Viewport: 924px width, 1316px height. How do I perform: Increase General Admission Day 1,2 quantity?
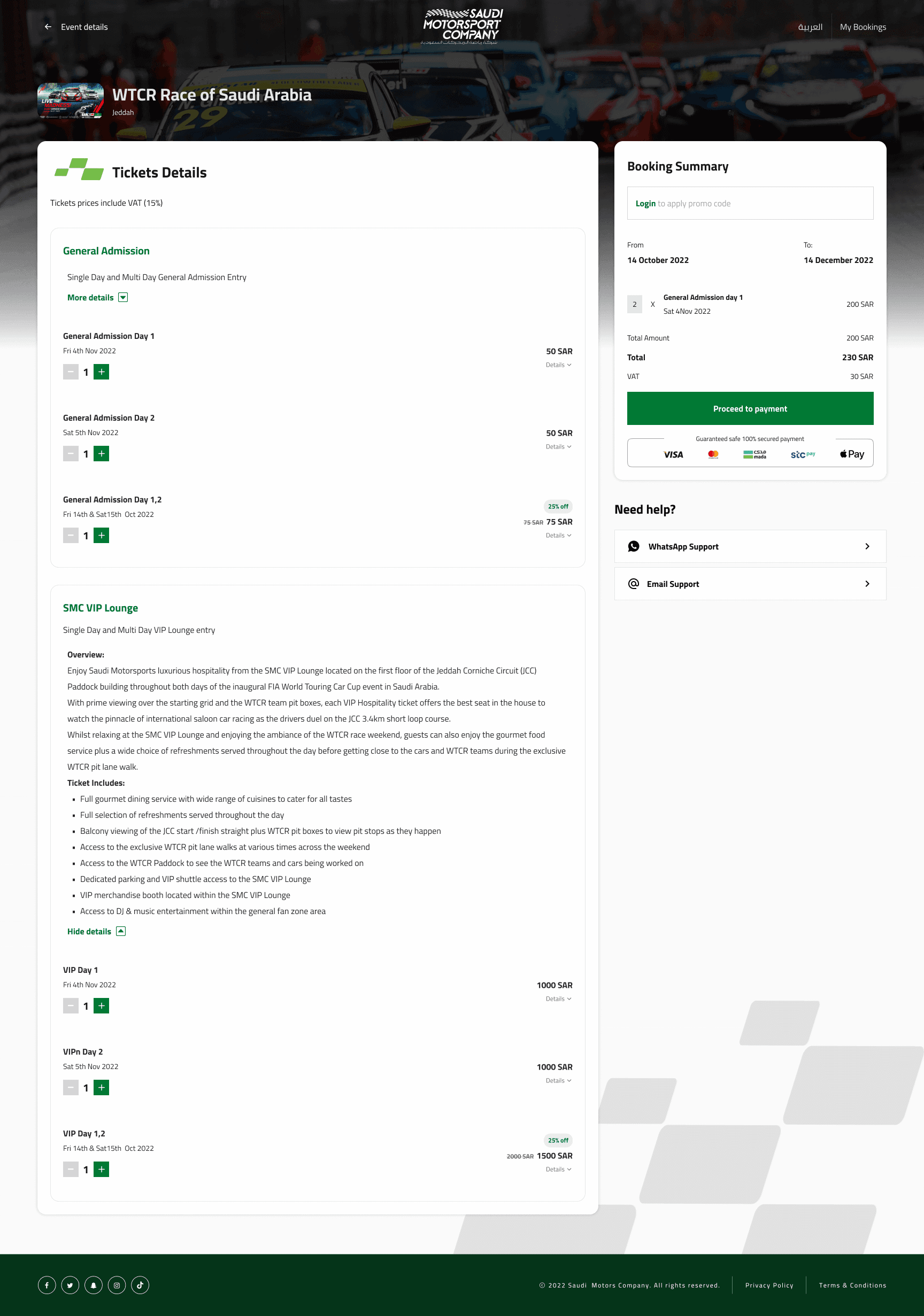coord(102,536)
